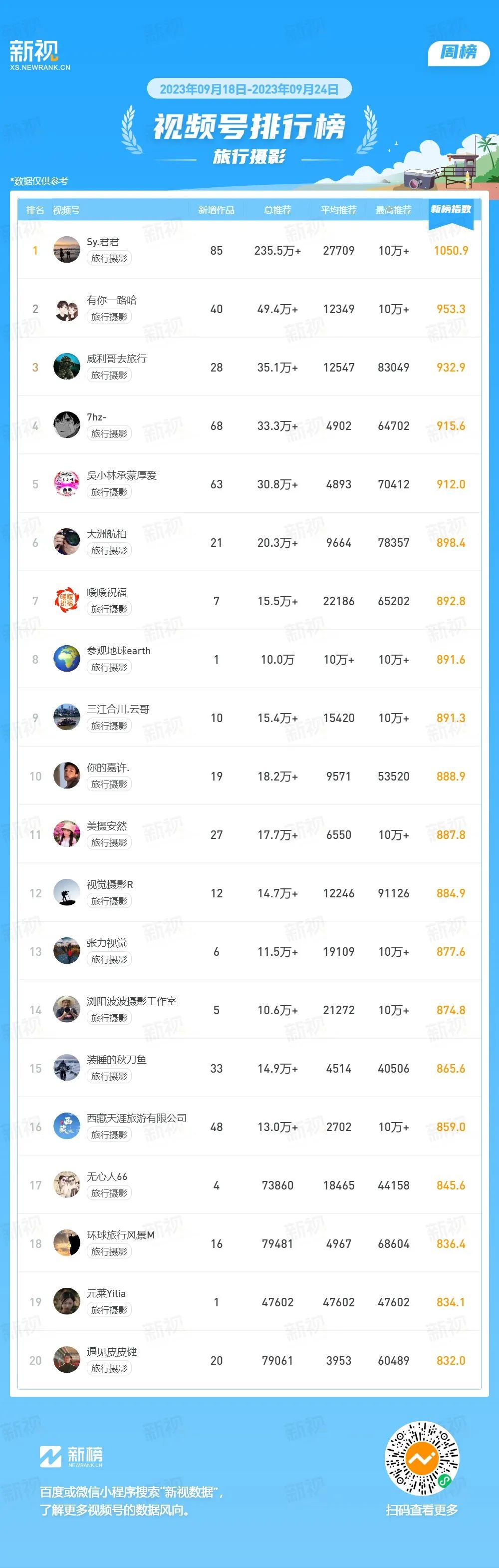Screen dimensions: 499x1568
Task: Click the 新榜 logo in footer
Action: click(71, 1457)
